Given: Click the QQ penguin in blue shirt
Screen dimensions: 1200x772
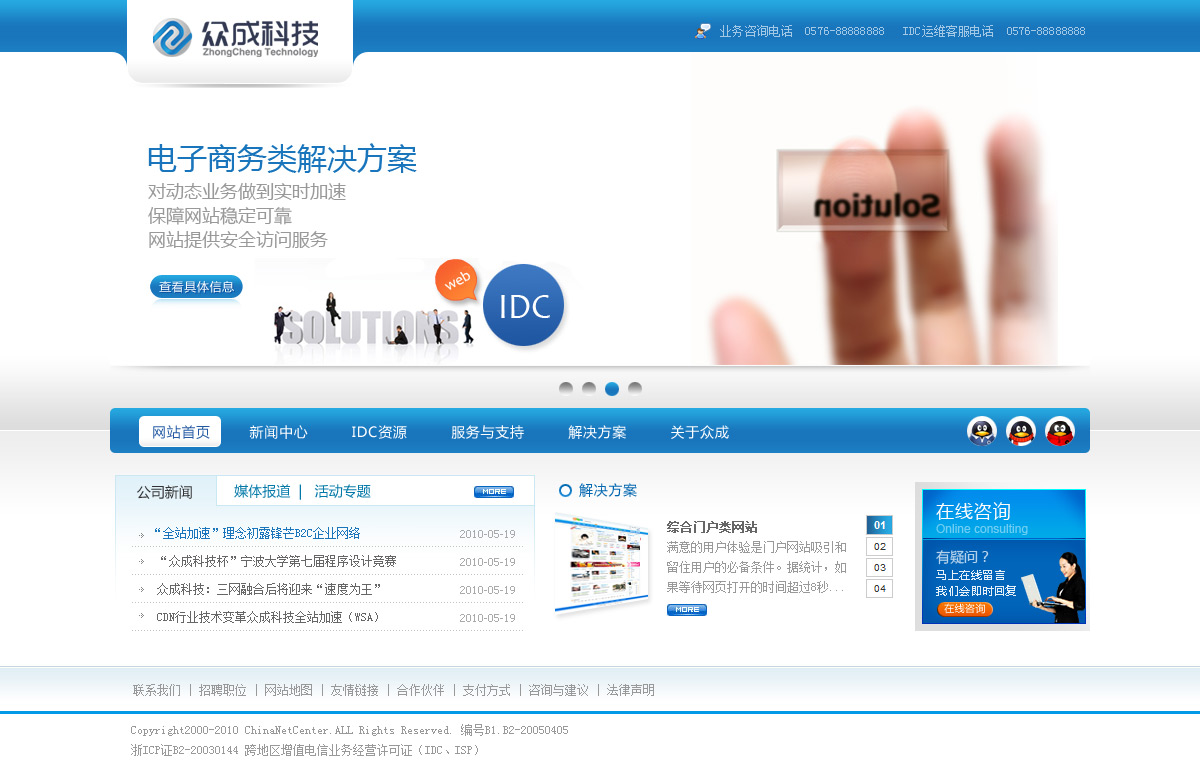Looking at the screenshot, I should (982, 431).
